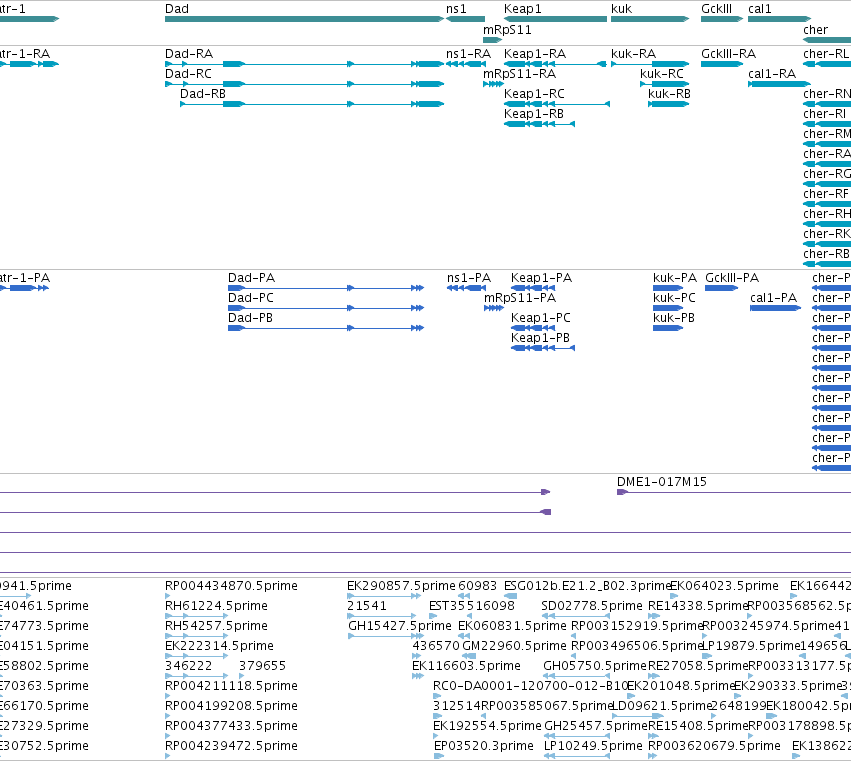The image size is (851, 761).
Task: Select transcript mRpS11-RA
Action: tap(519, 74)
